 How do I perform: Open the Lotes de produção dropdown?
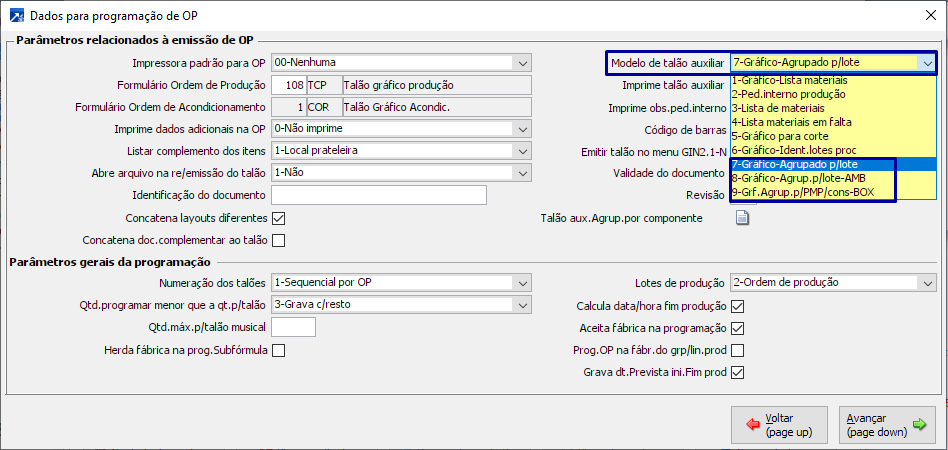[927, 282]
